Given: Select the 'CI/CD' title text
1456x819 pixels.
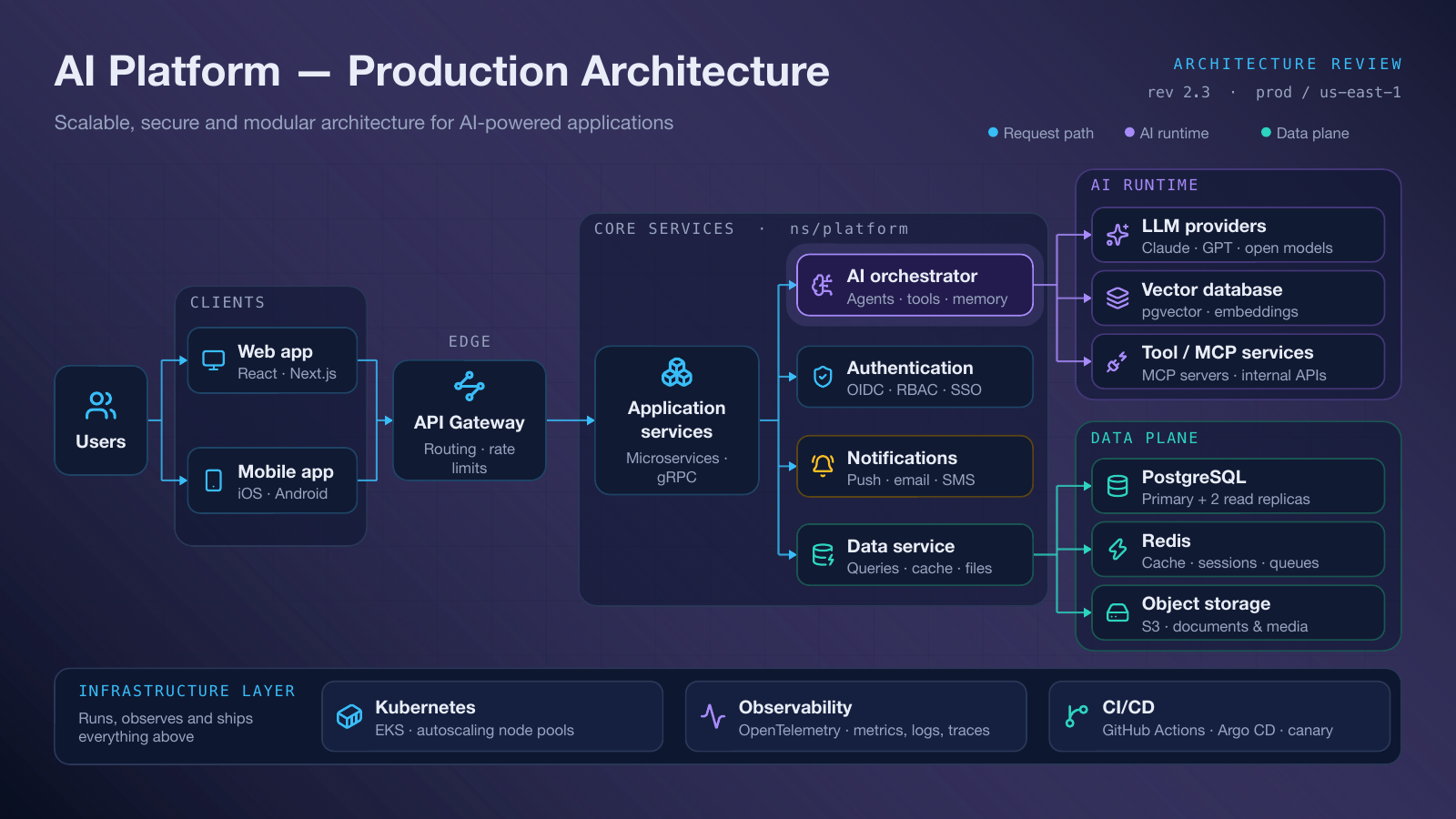Looking at the screenshot, I should pyautogui.click(x=1128, y=707).
